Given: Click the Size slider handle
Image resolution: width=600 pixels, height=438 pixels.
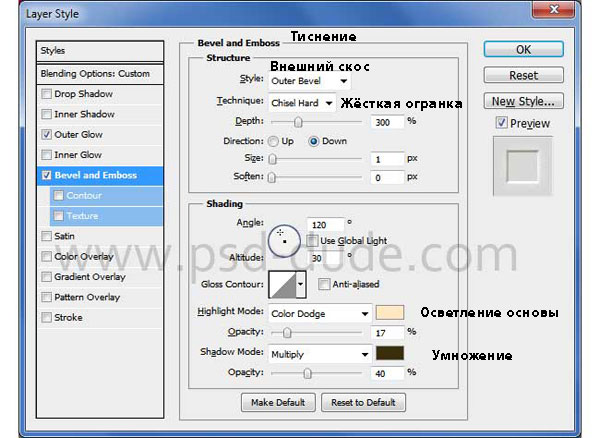Looking at the screenshot, I should [272, 159].
